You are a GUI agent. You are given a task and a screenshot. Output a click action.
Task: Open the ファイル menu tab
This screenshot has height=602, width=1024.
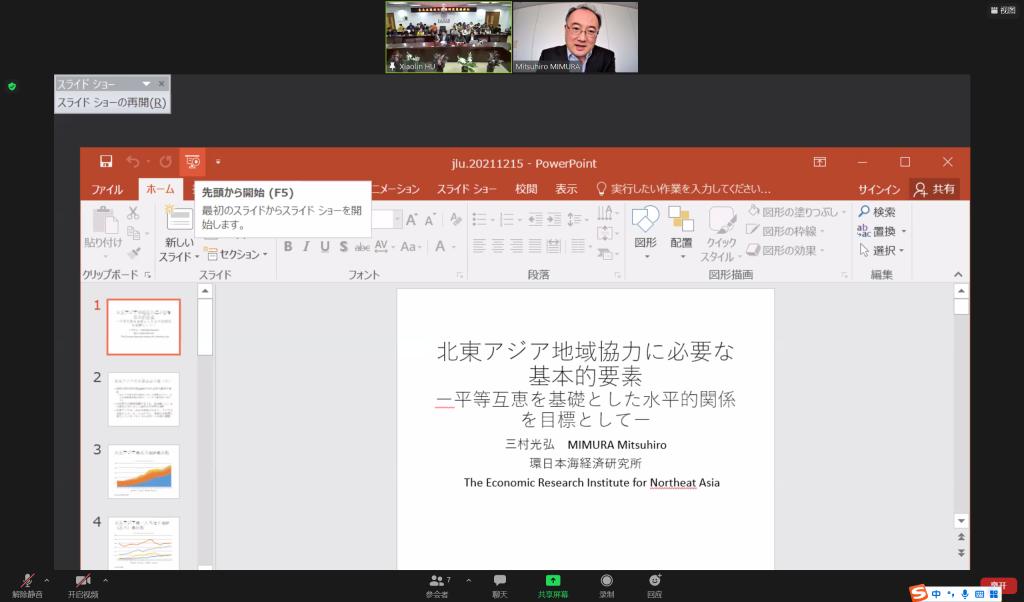107,189
